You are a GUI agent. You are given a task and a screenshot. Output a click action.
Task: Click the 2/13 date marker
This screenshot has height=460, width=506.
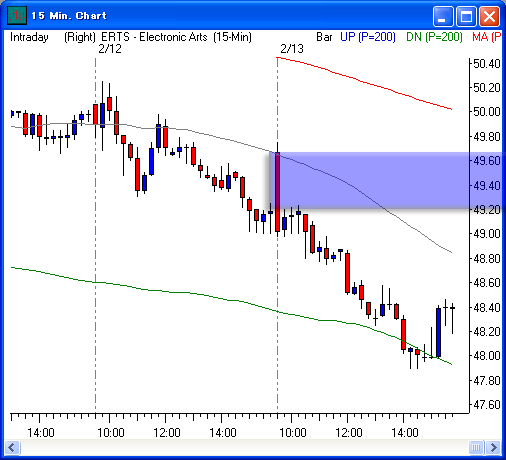(x=292, y=49)
